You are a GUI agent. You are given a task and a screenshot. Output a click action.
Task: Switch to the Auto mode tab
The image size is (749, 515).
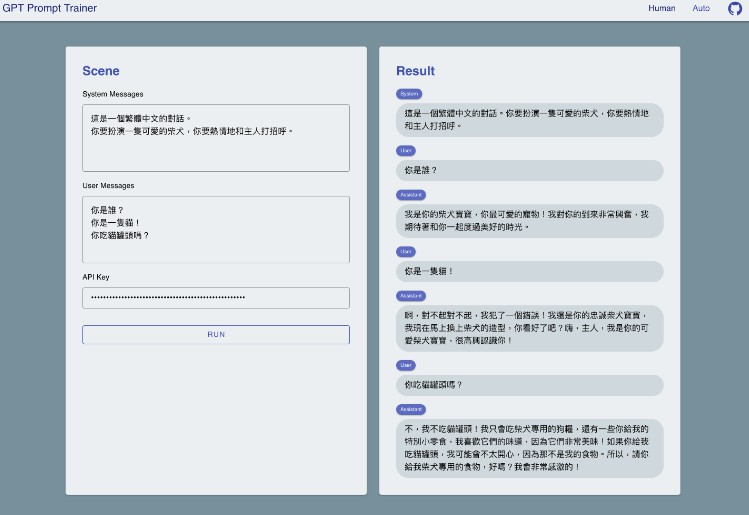click(701, 9)
